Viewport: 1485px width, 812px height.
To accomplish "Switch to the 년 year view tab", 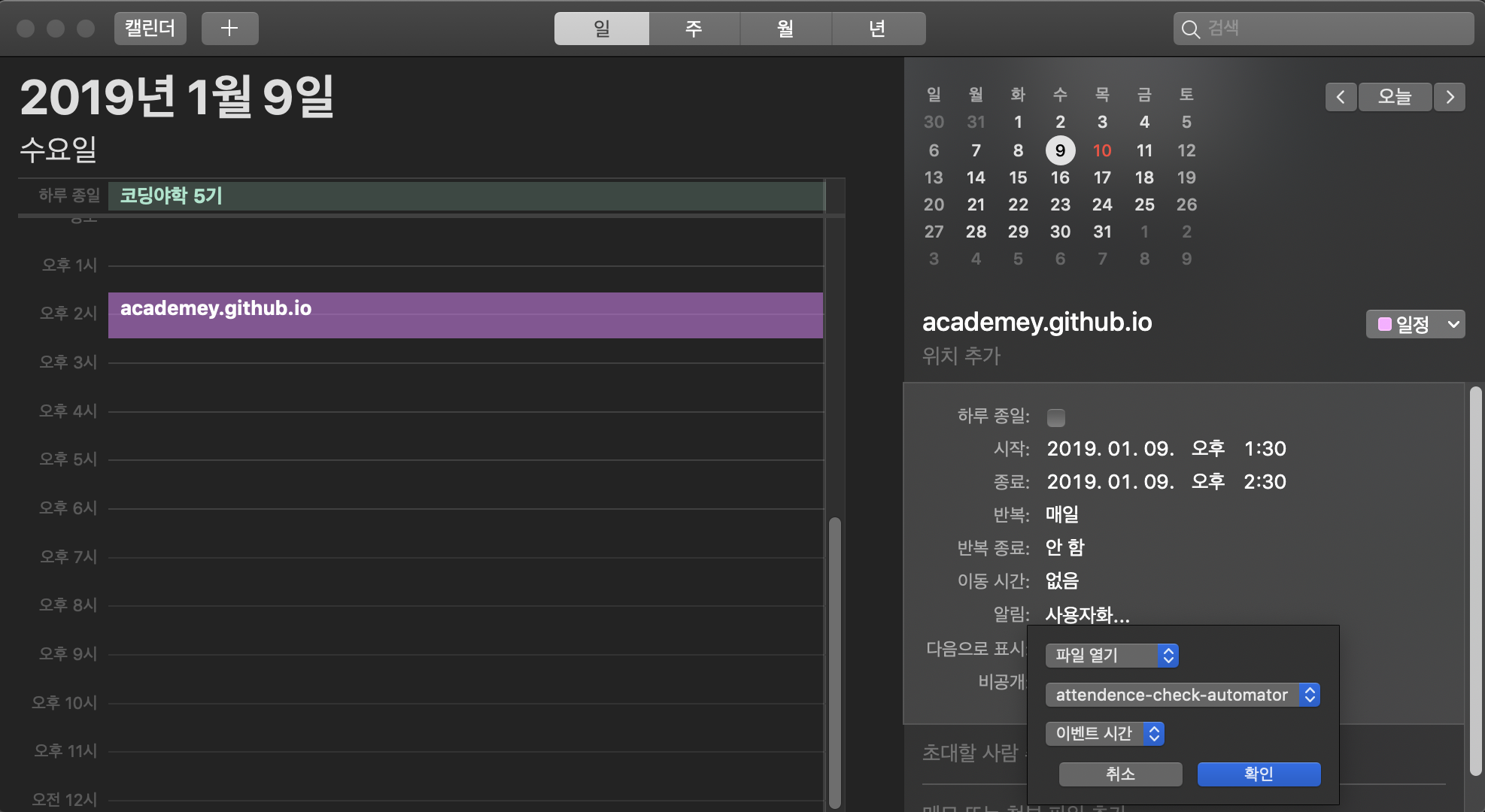I will (877, 29).
